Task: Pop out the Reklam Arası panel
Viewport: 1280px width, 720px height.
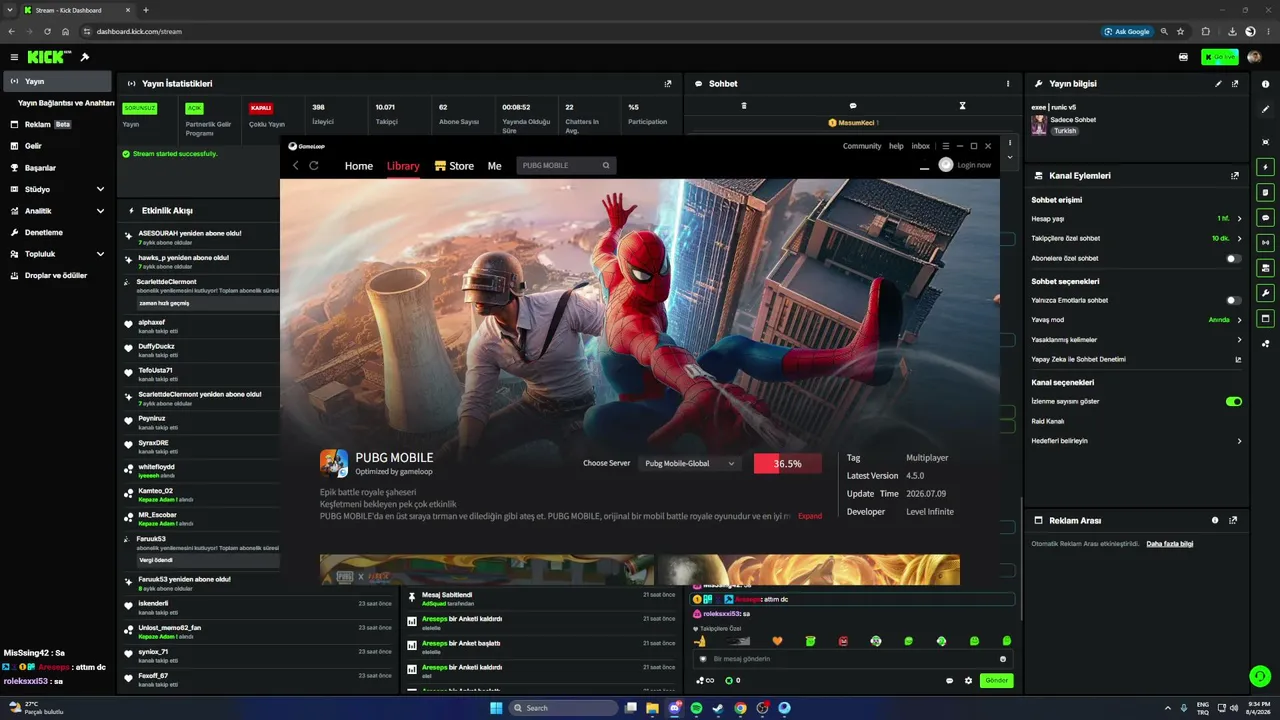Action: 1233,521
